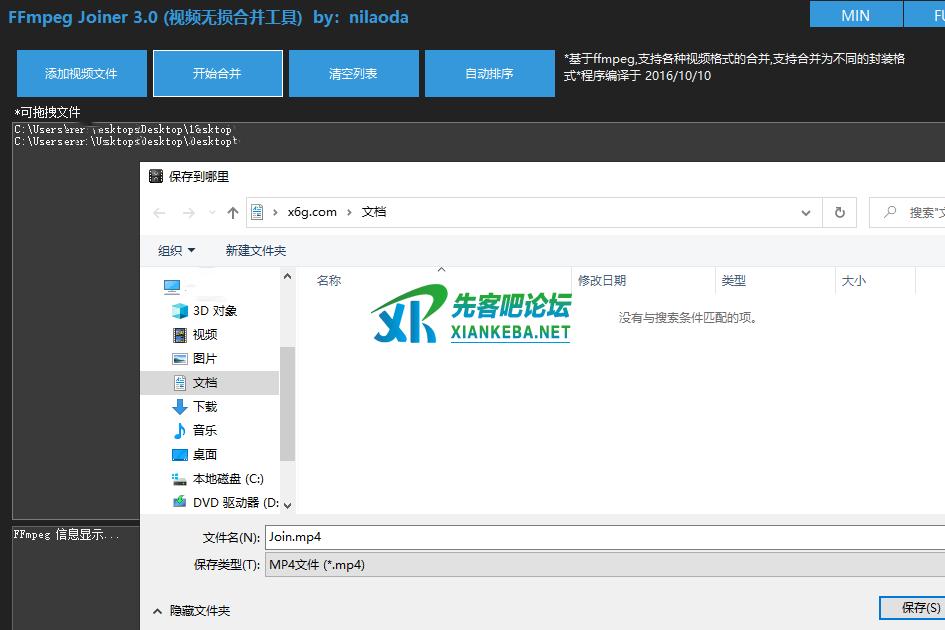Select 本地磁盘 (C:) drive
Screen dimensions: 945x630
[227, 479]
